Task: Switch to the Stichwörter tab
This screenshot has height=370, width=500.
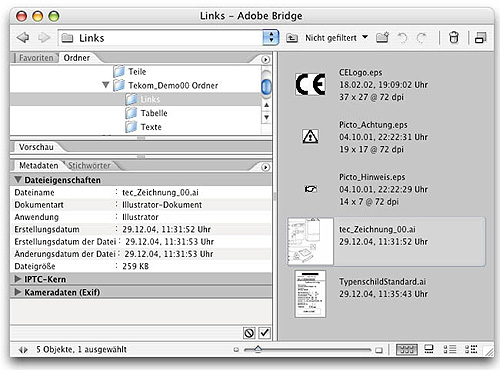Action: [x=89, y=166]
